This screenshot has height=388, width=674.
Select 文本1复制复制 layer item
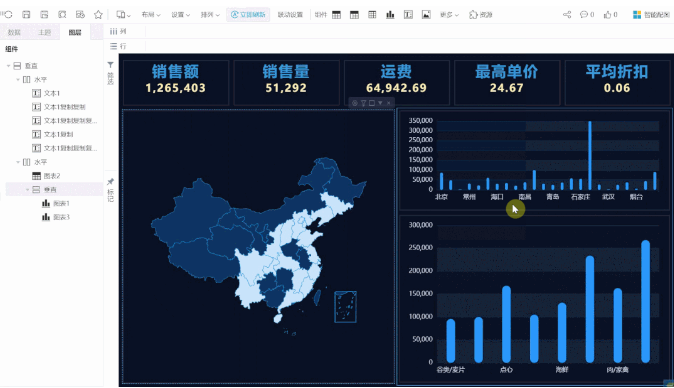coord(64,107)
